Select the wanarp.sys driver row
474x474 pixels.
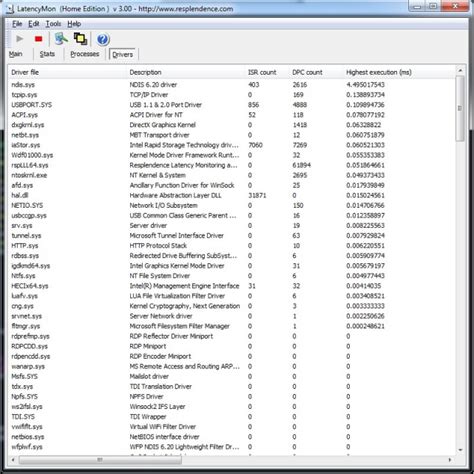tap(231, 366)
